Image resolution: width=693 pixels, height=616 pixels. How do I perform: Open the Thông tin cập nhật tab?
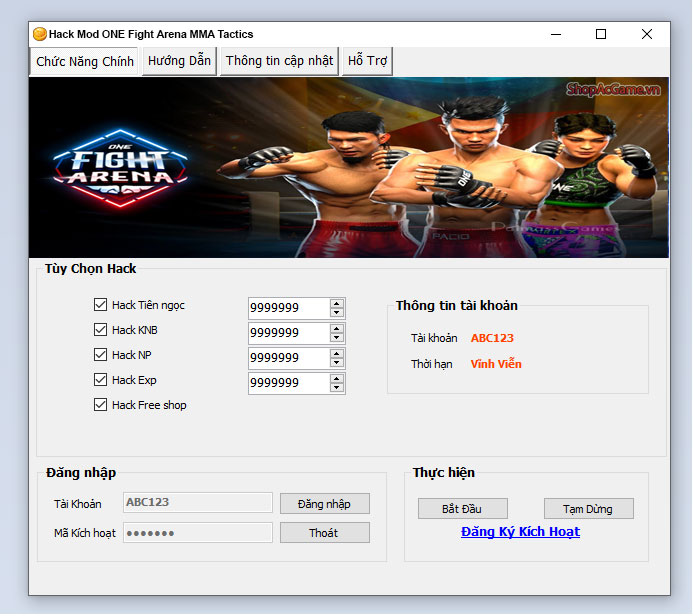(279, 61)
